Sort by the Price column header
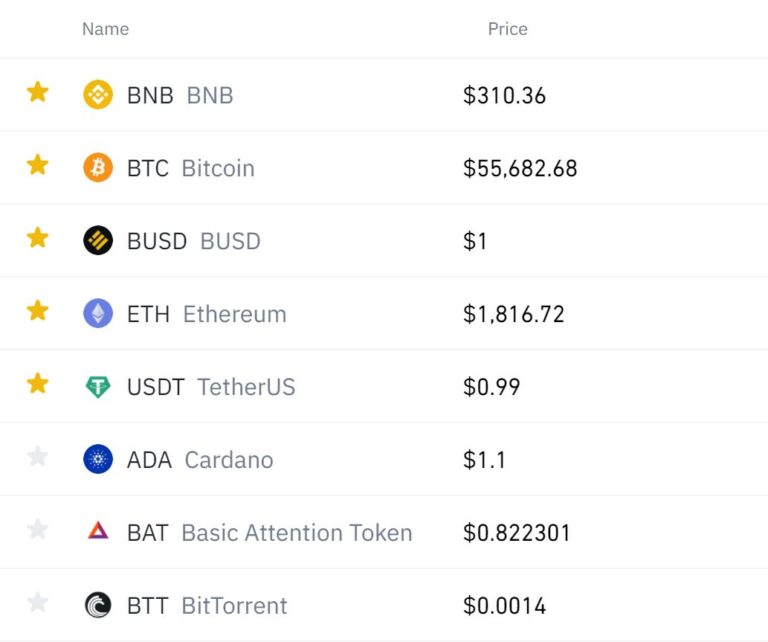The width and height of the screenshot is (768, 642). (x=508, y=29)
